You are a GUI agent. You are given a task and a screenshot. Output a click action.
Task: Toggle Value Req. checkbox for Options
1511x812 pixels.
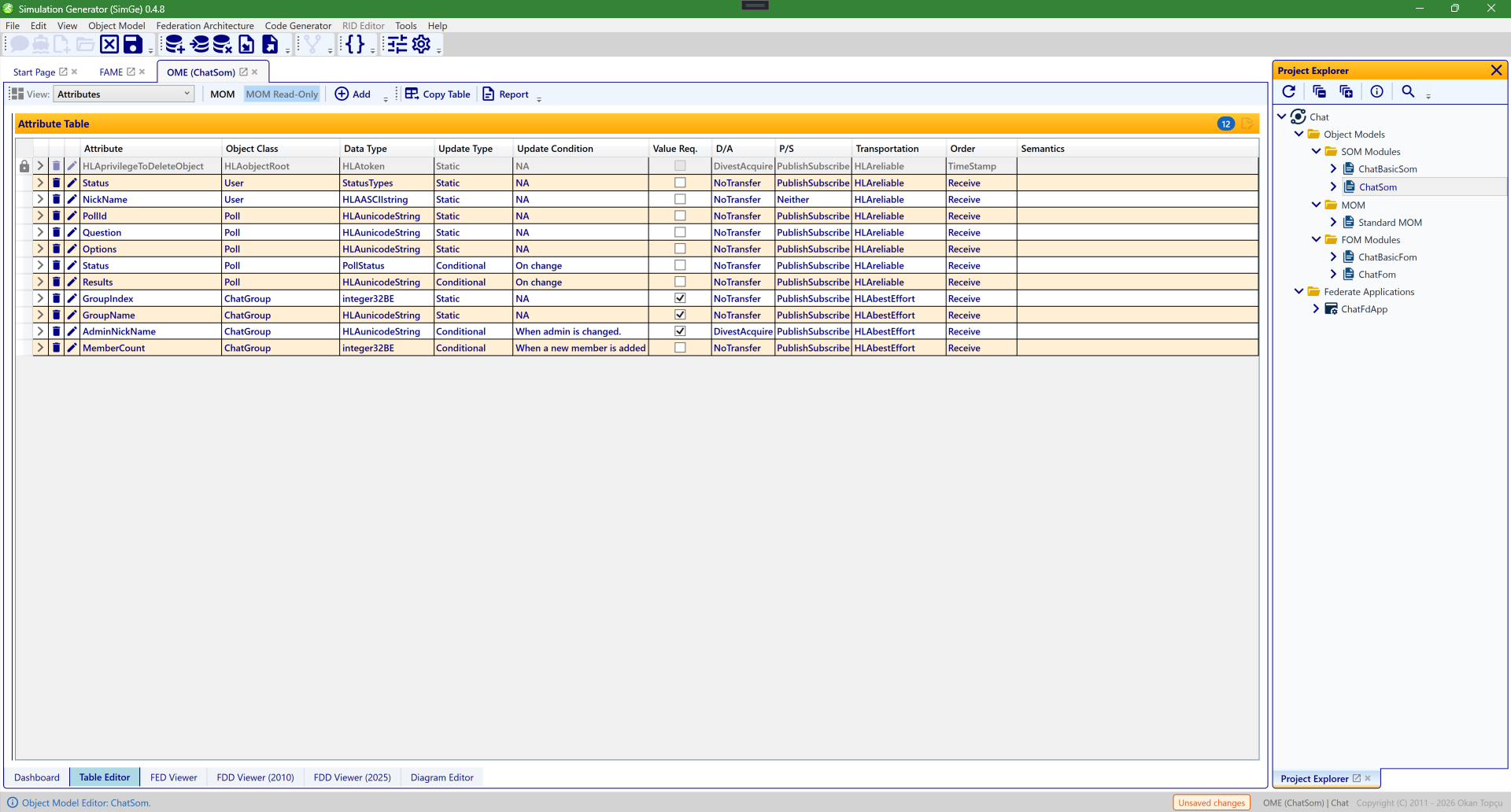[680, 249]
